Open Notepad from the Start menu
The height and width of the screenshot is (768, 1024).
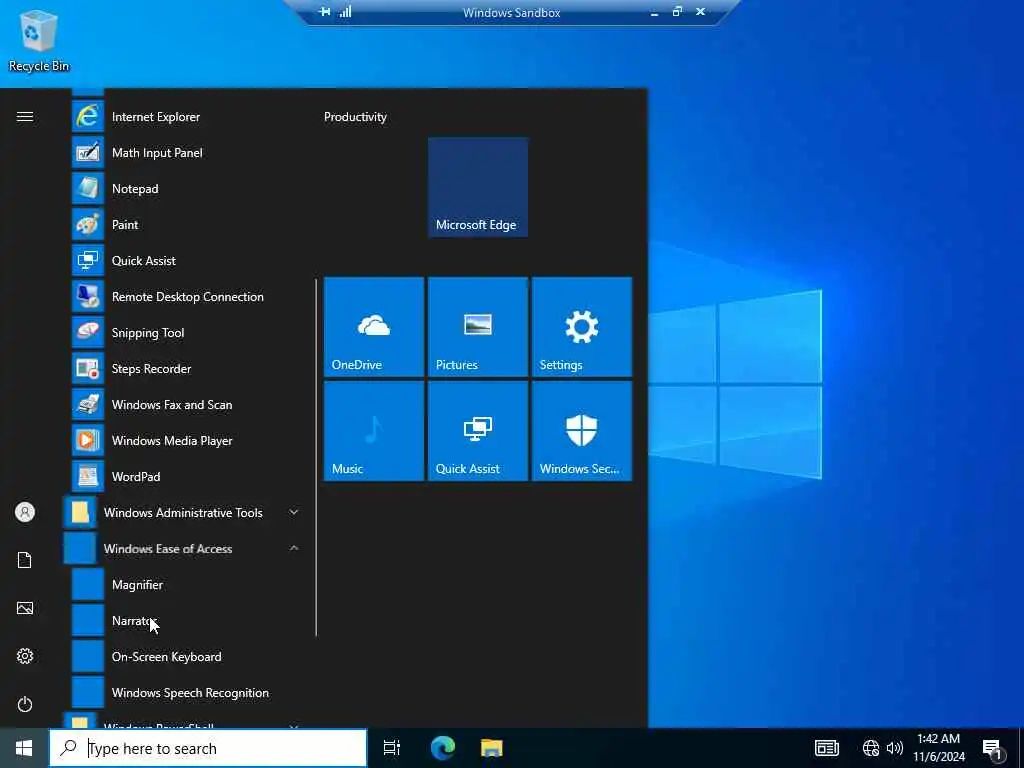186,189
